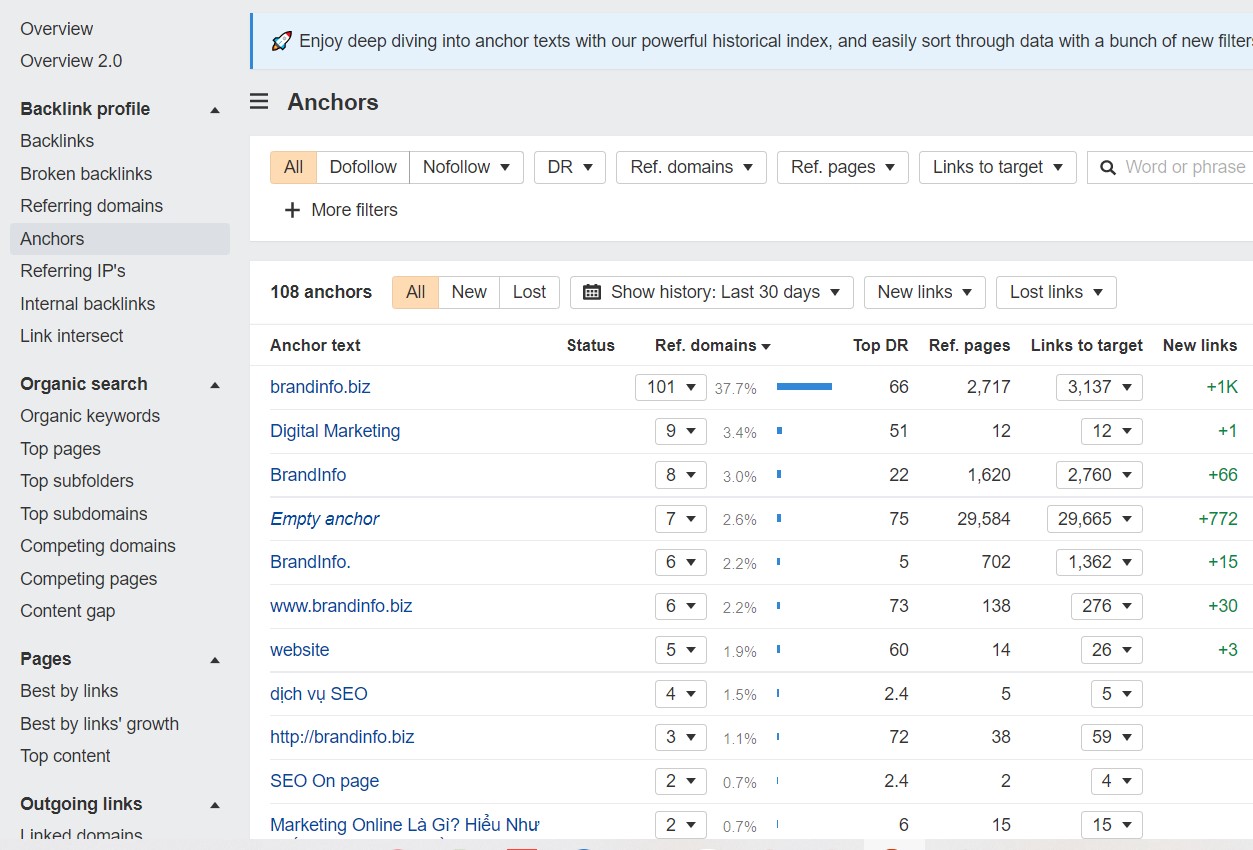The image size is (1253, 850).
Task: Open Referring IP's in the sidebar
Action: (73, 271)
